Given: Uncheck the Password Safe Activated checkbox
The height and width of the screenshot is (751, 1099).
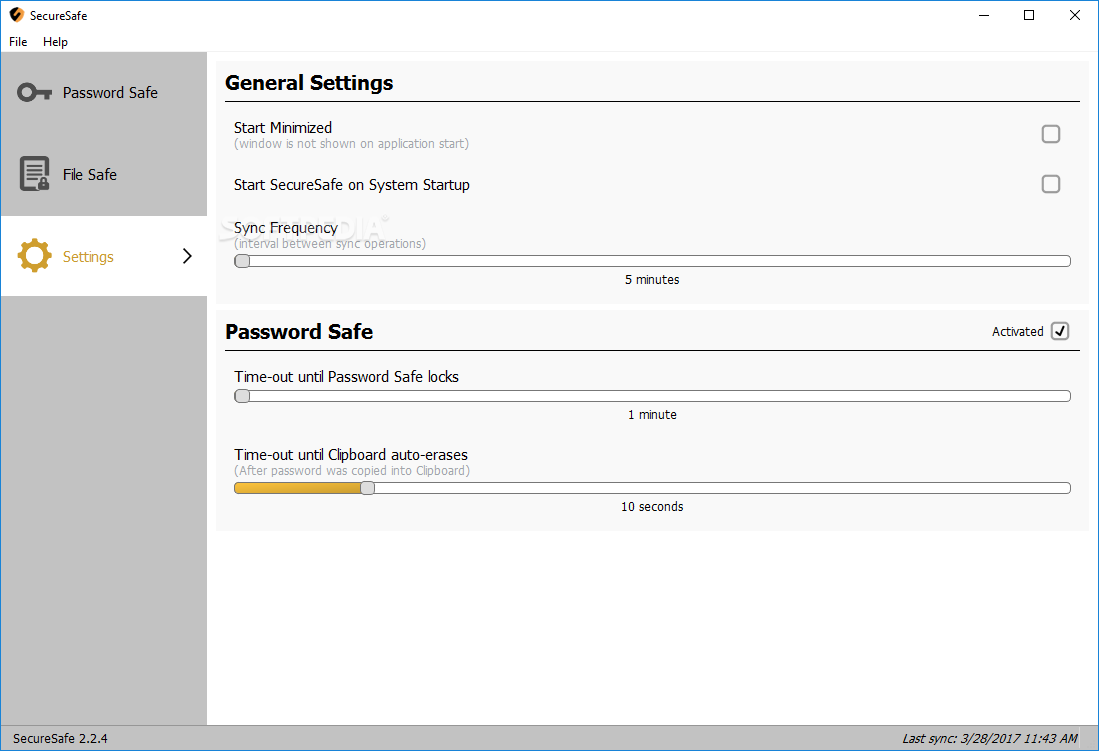Looking at the screenshot, I should 1060,331.
